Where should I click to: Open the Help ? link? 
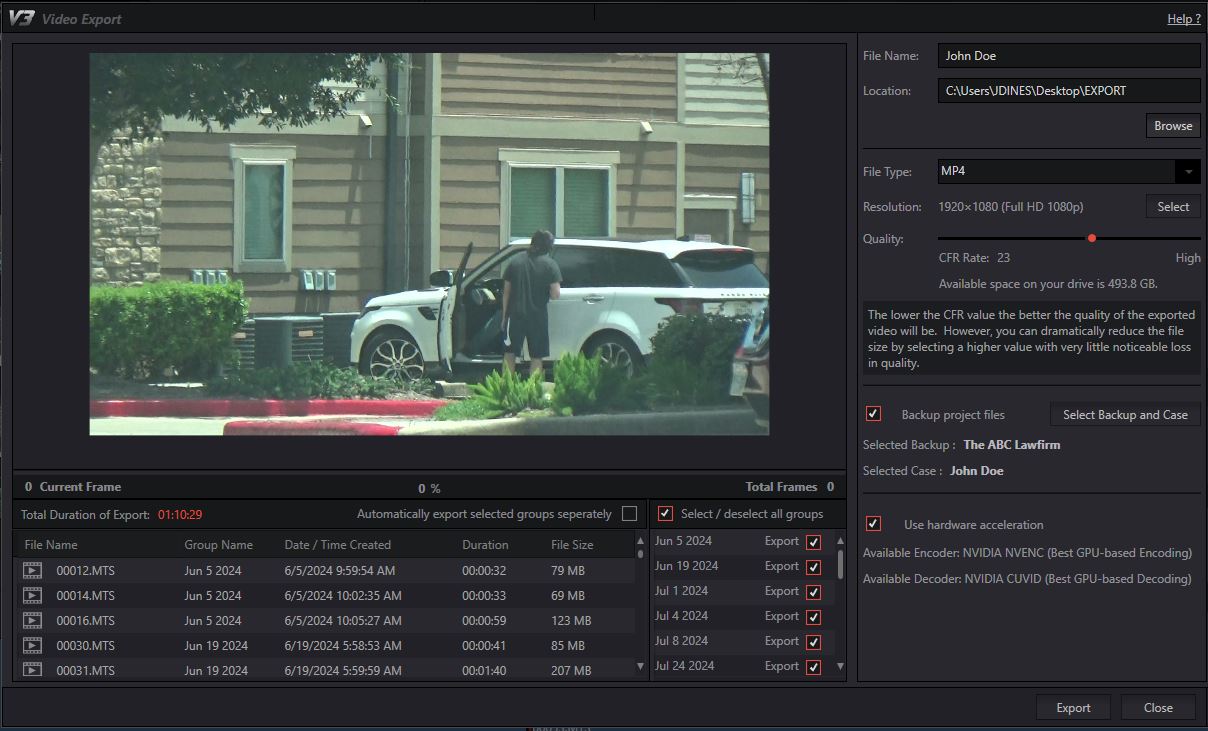coord(1184,19)
